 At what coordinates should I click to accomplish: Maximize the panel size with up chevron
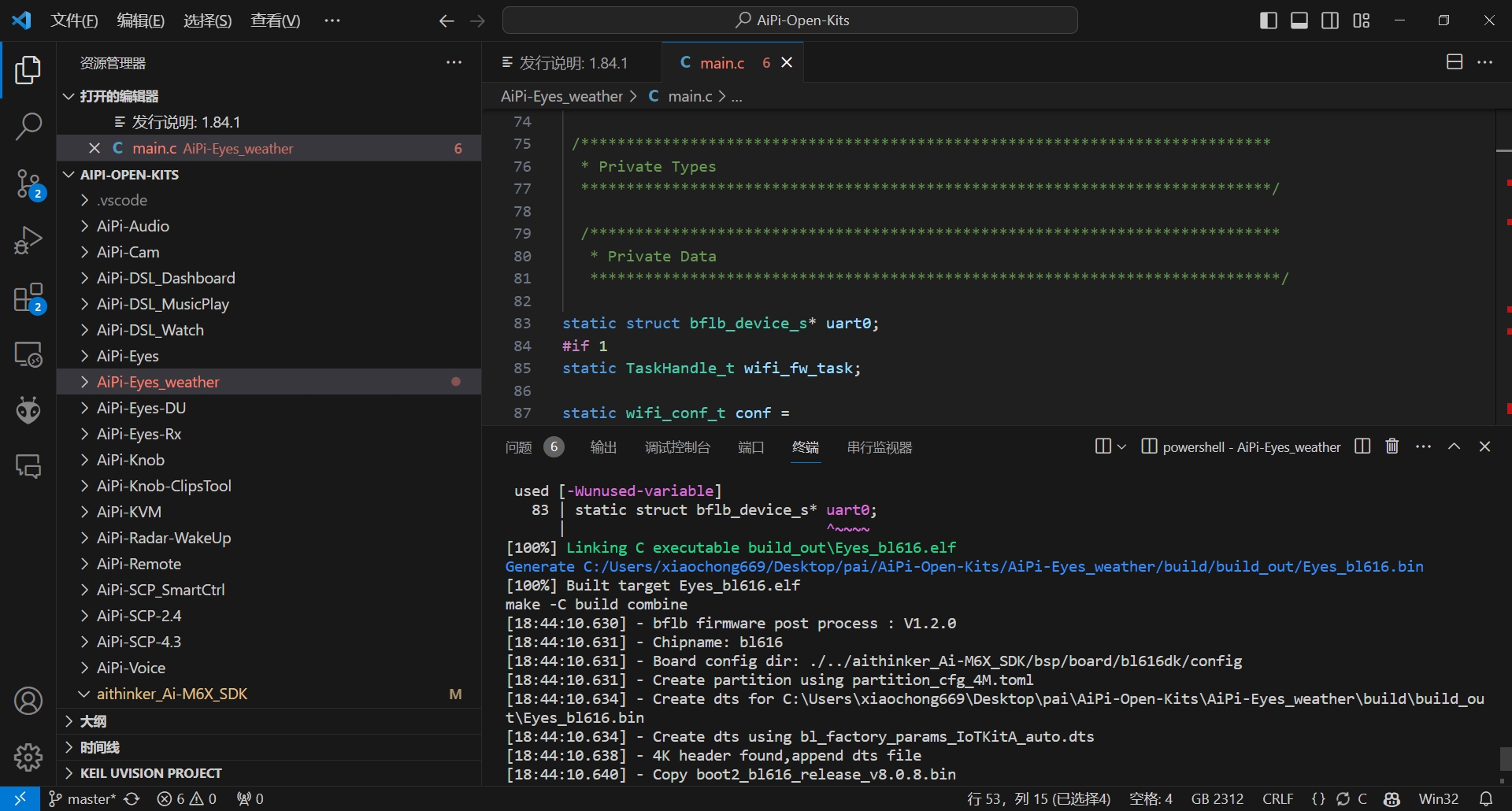(1455, 446)
